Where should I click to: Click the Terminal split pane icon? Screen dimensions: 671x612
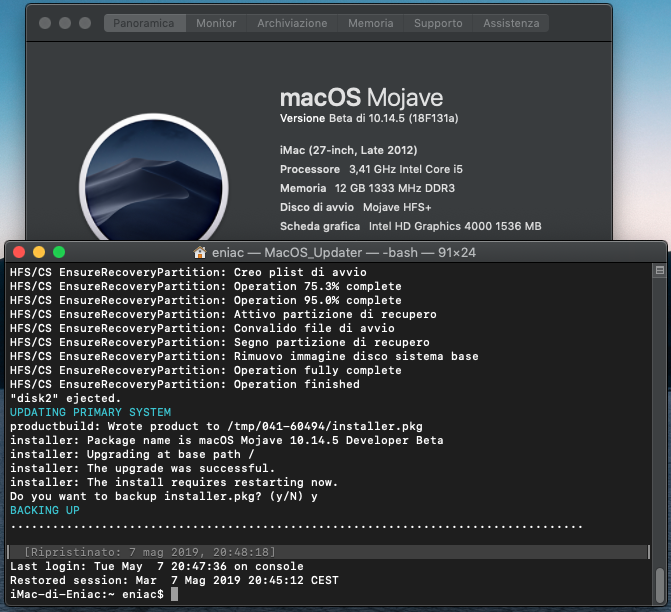click(x=659, y=270)
